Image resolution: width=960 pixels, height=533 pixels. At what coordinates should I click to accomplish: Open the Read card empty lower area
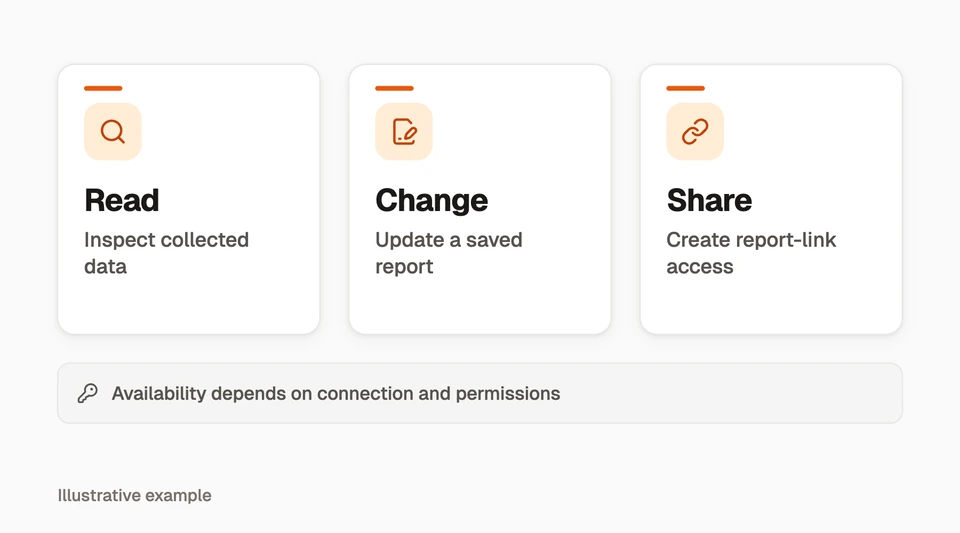coord(189,306)
